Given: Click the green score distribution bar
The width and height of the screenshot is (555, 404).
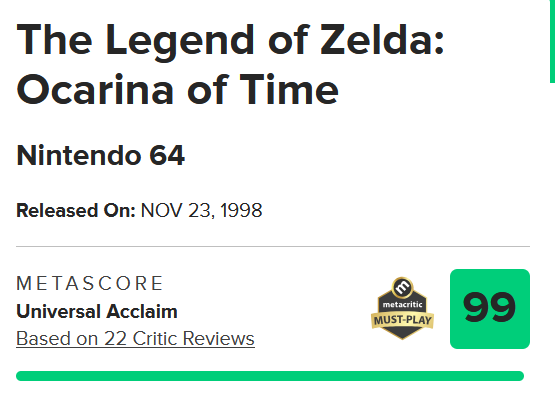Looking at the screenshot, I should (x=270, y=376).
